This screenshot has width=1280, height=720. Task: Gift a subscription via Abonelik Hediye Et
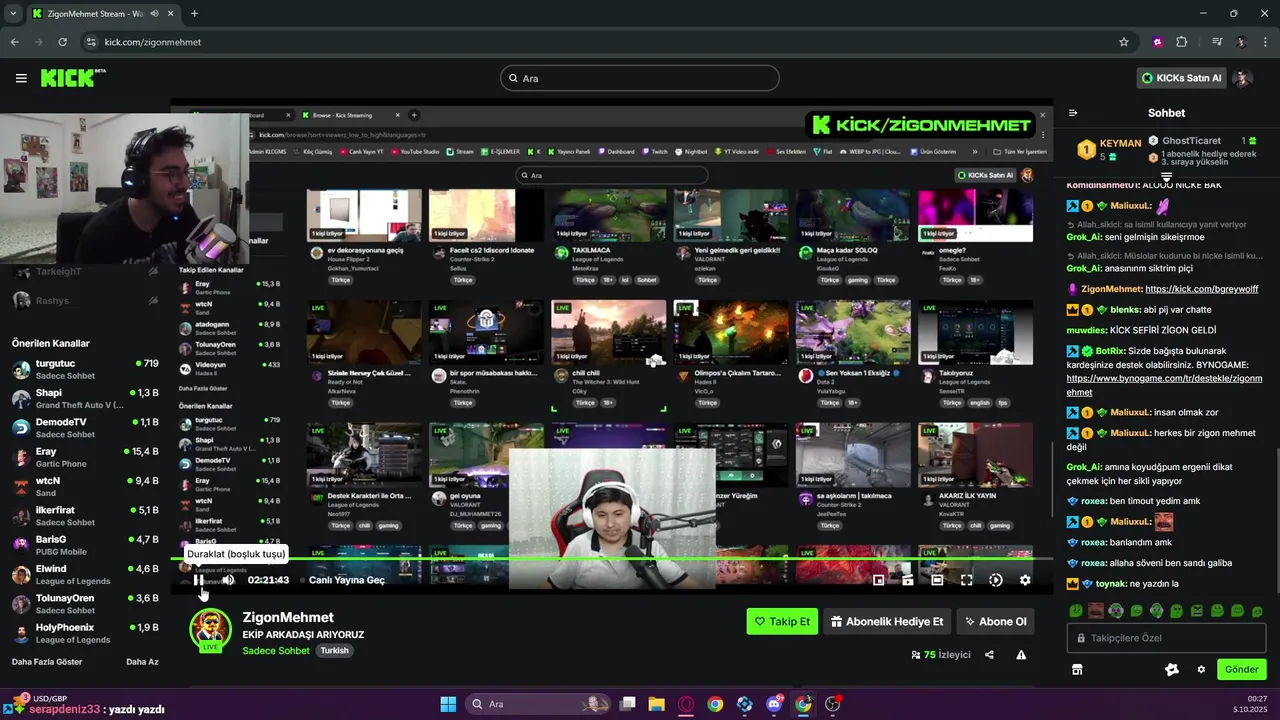point(887,621)
